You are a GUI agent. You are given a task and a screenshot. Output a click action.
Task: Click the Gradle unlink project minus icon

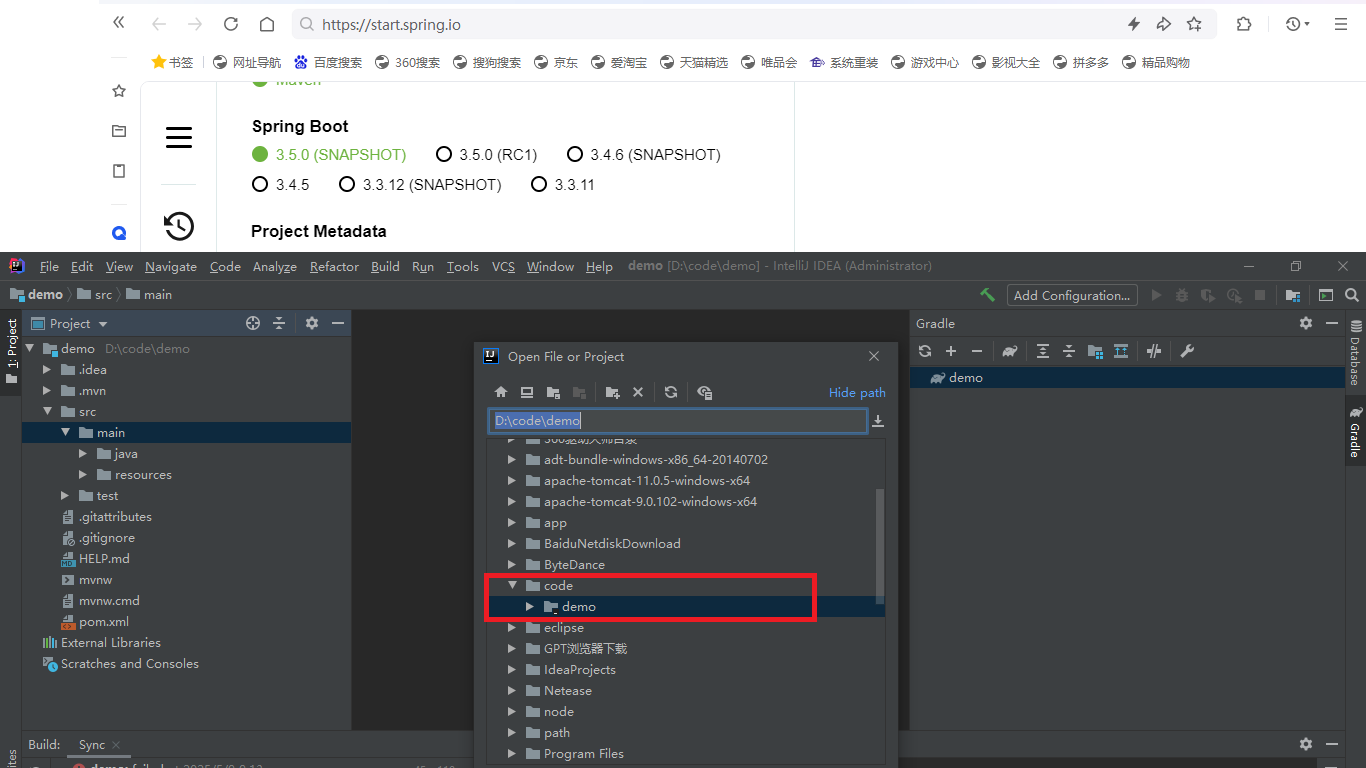[x=977, y=351]
